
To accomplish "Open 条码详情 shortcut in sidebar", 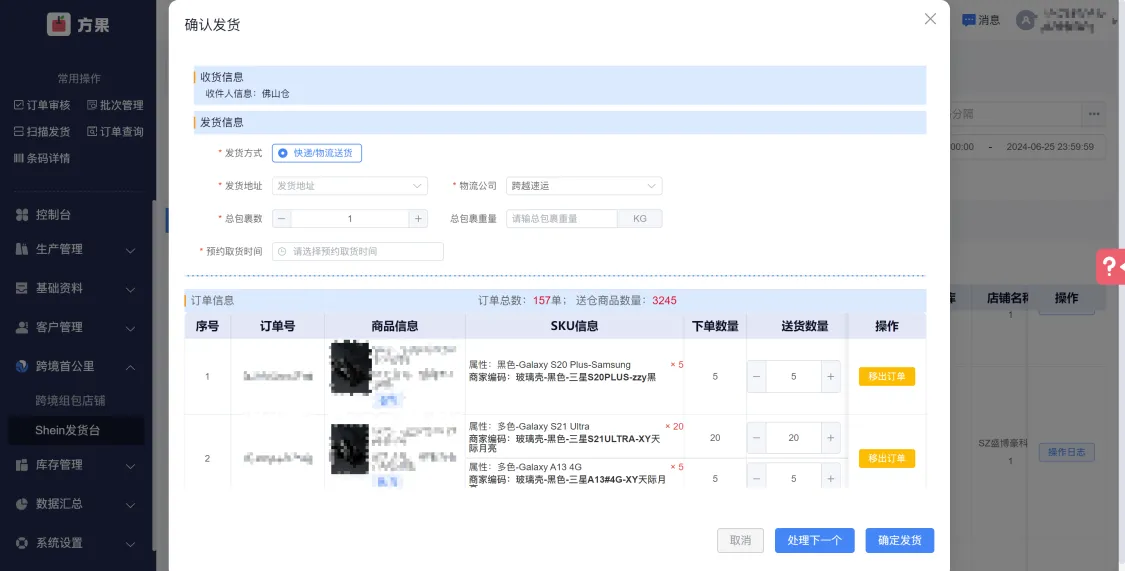I will pos(42,158).
